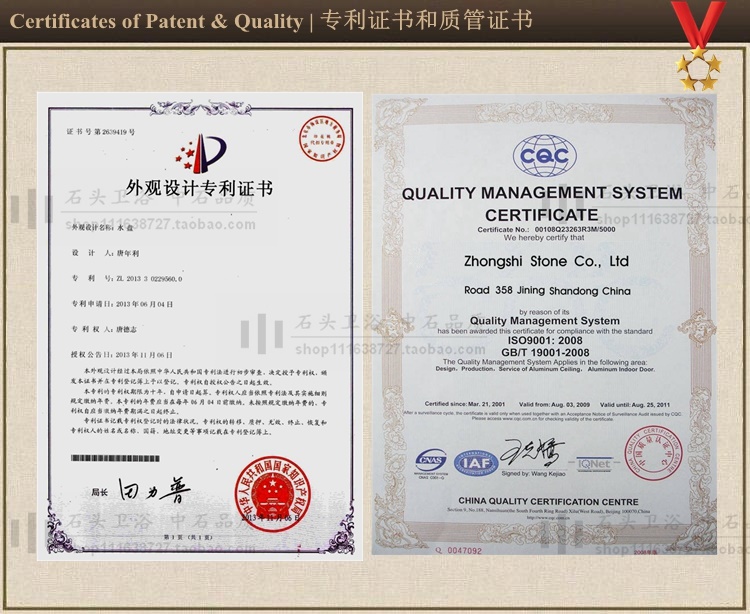
Task: Select the blue CNAS accreditation logo
Action: pyautogui.click(x=431, y=462)
